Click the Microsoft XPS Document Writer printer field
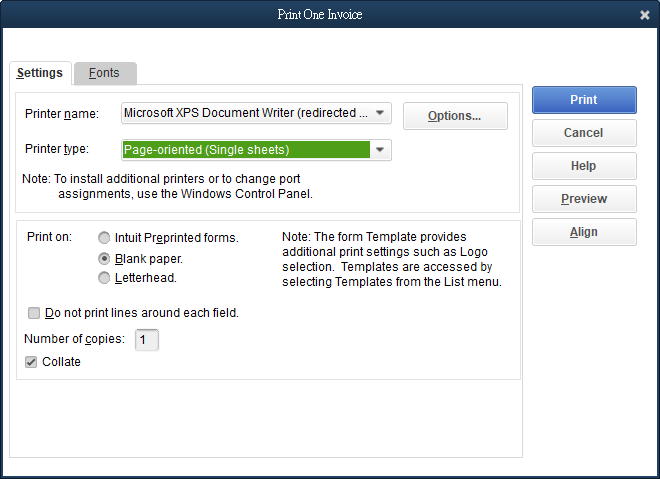Screen dimensions: 660x479 (x=245, y=113)
